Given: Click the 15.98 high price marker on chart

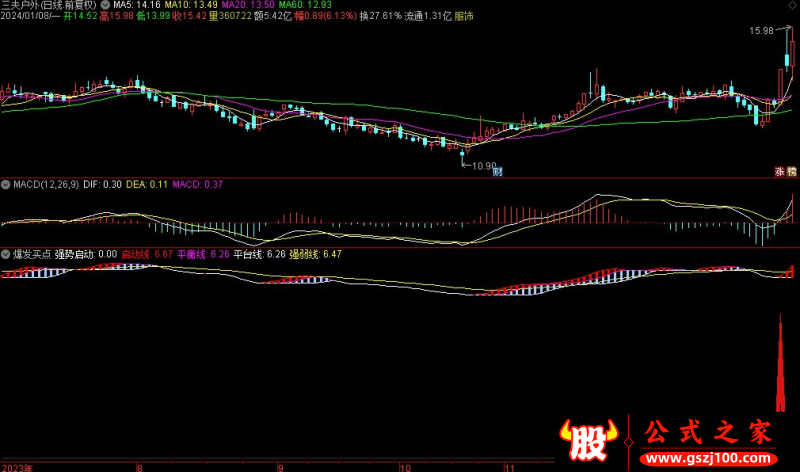Looking at the screenshot, I should point(761,31).
